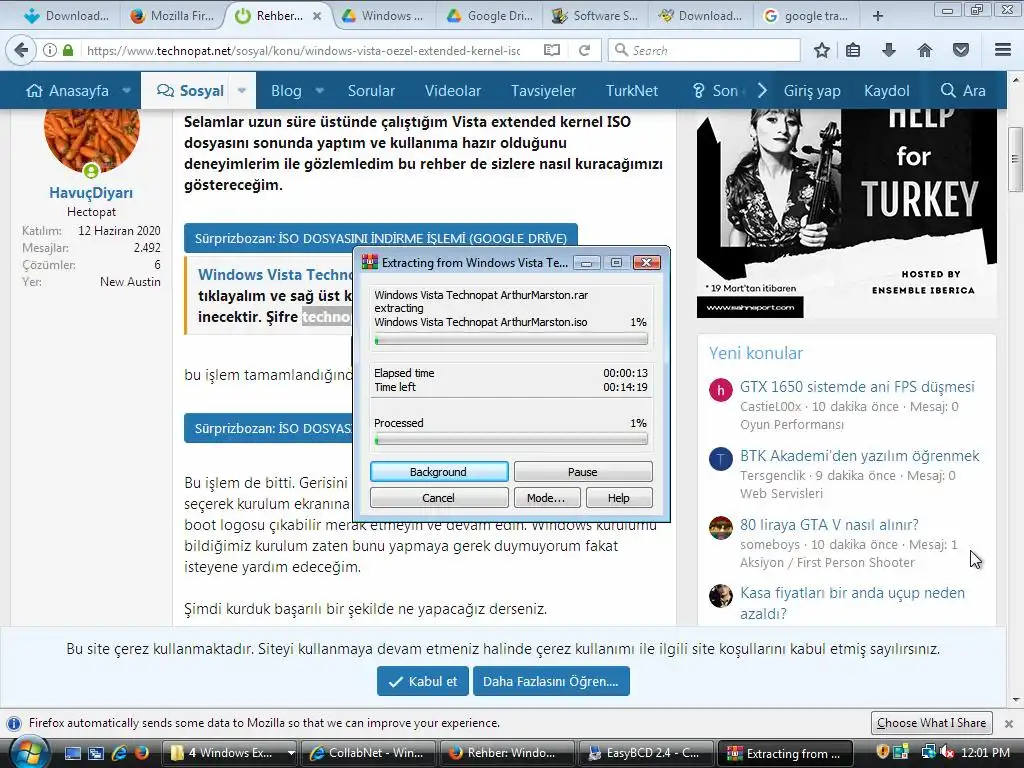Reload the current page
Viewport: 1024px width, 768px height.
[584, 50]
